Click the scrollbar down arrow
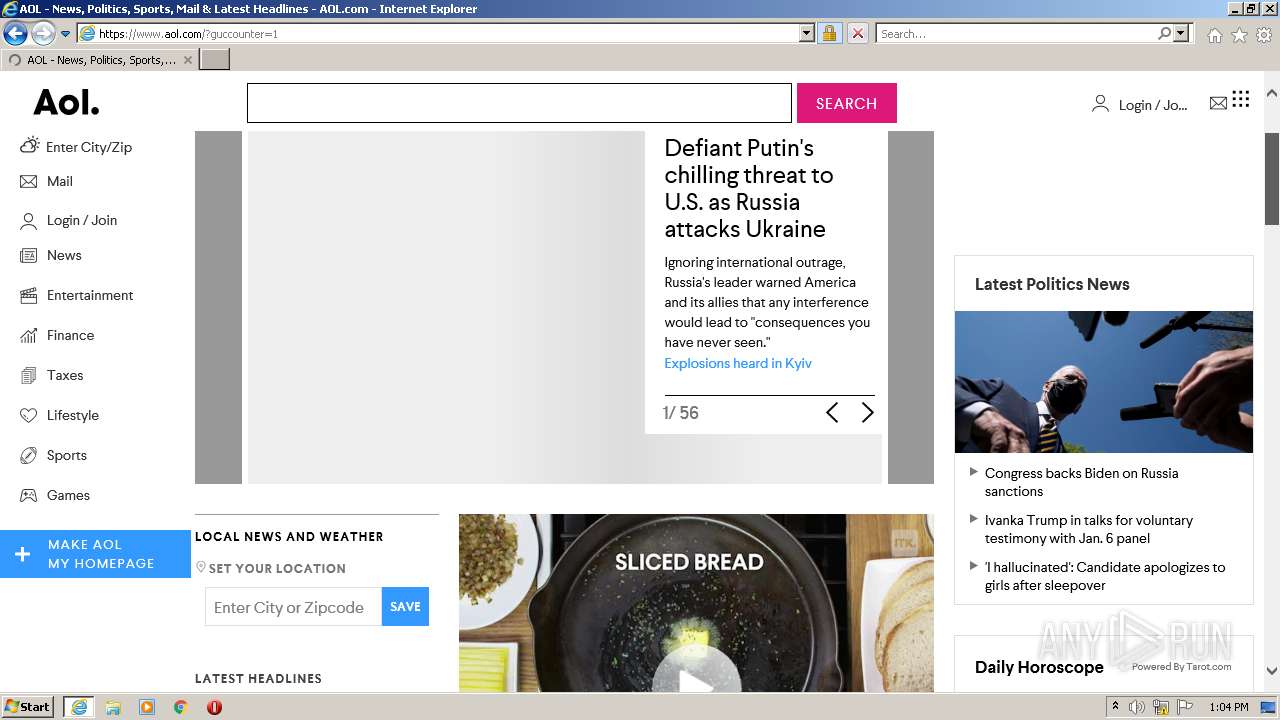1280x720 pixels. (x=1272, y=671)
